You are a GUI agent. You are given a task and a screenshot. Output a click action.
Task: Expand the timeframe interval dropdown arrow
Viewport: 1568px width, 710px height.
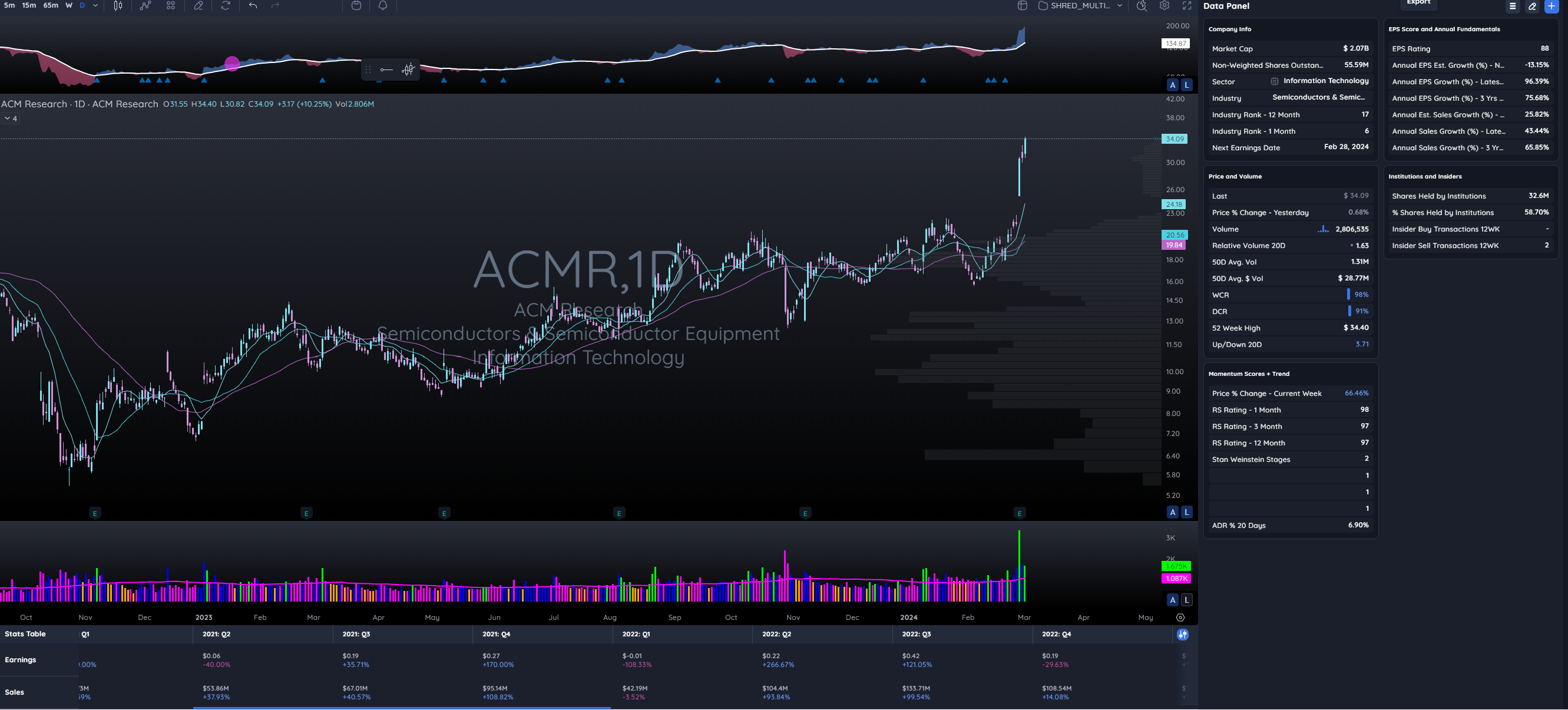(95, 5)
